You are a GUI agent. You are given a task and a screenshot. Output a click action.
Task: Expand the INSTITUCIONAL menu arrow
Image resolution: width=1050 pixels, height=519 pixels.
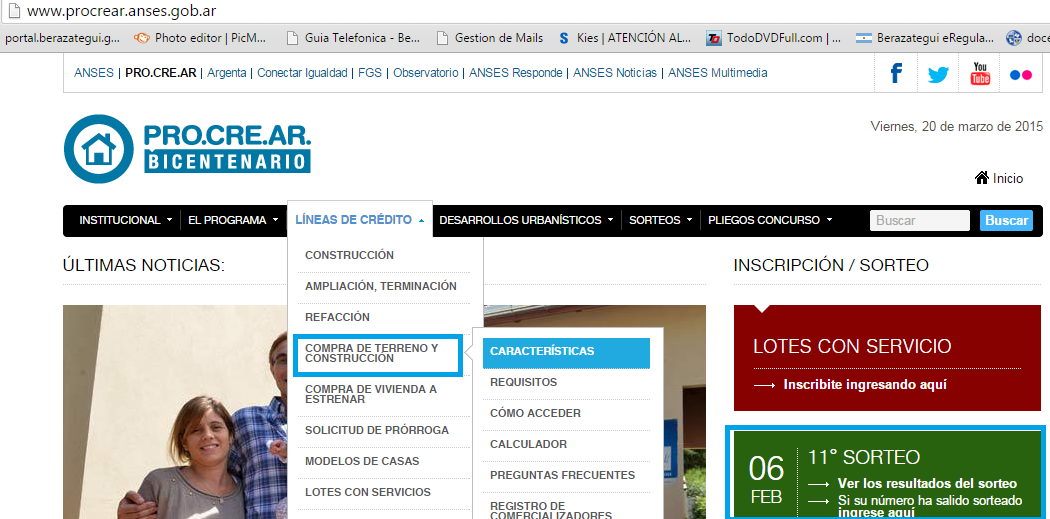coord(169,220)
